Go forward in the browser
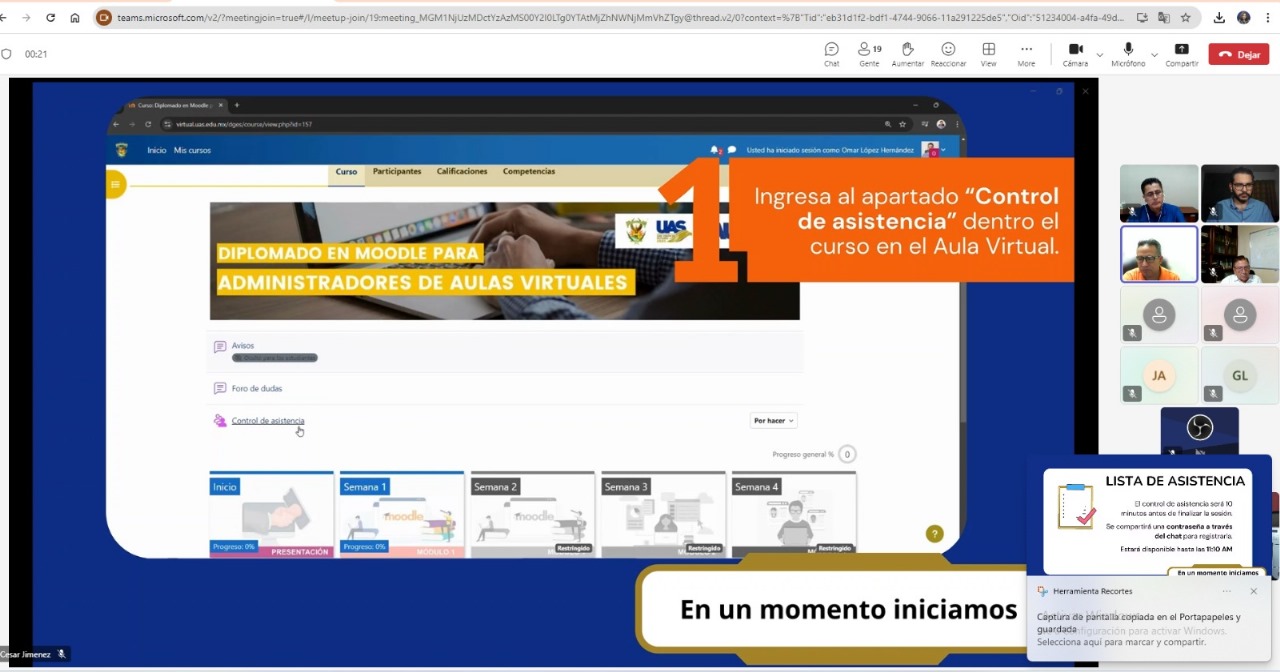Screen dimensions: 1280x672 (27, 17)
